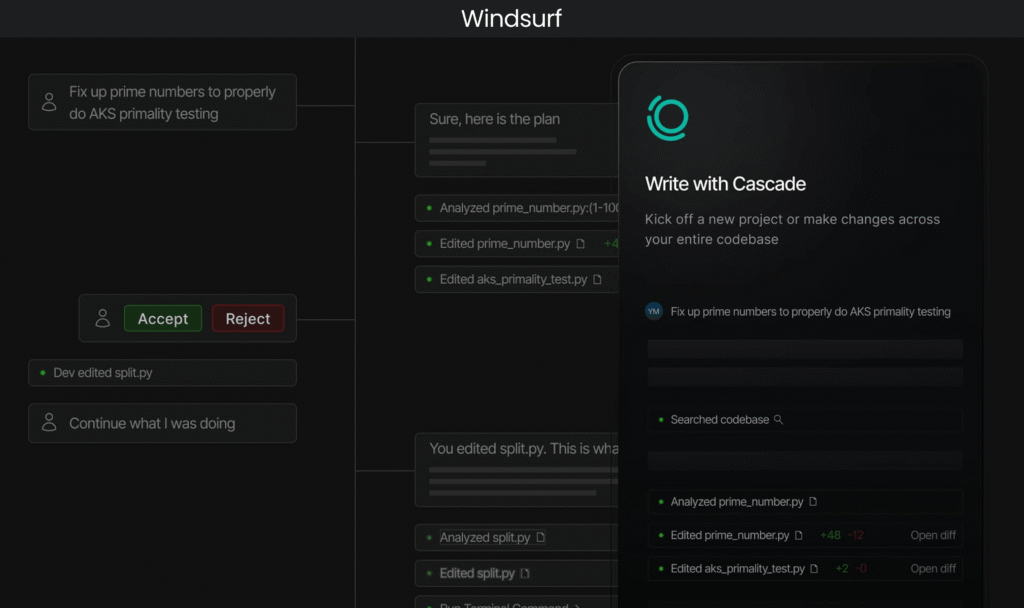Click the YM user avatar
Image resolution: width=1024 pixels, height=608 pixels.
[654, 312]
